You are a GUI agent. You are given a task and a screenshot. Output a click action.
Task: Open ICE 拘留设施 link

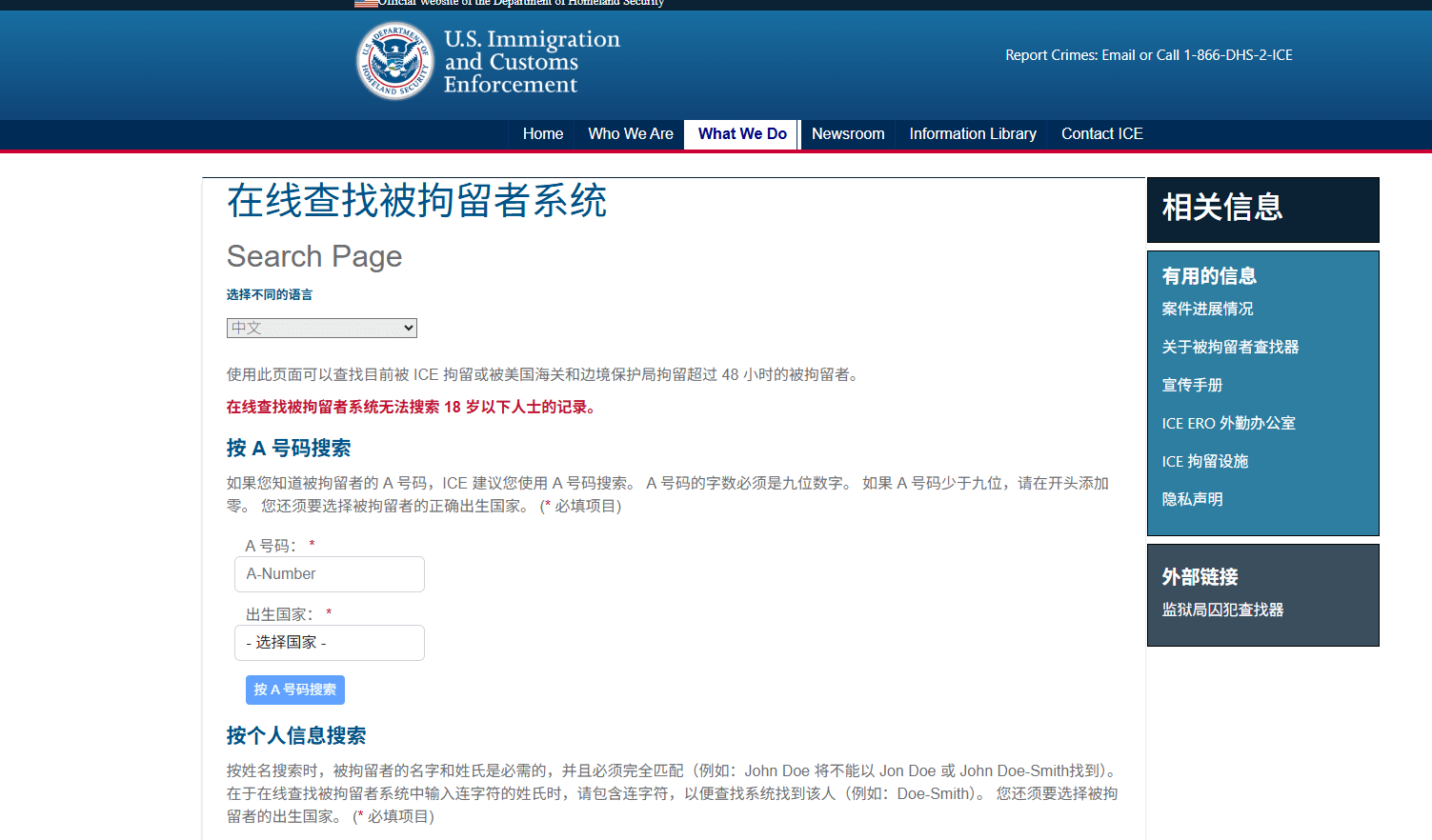pyautogui.click(x=1204, y=461)
